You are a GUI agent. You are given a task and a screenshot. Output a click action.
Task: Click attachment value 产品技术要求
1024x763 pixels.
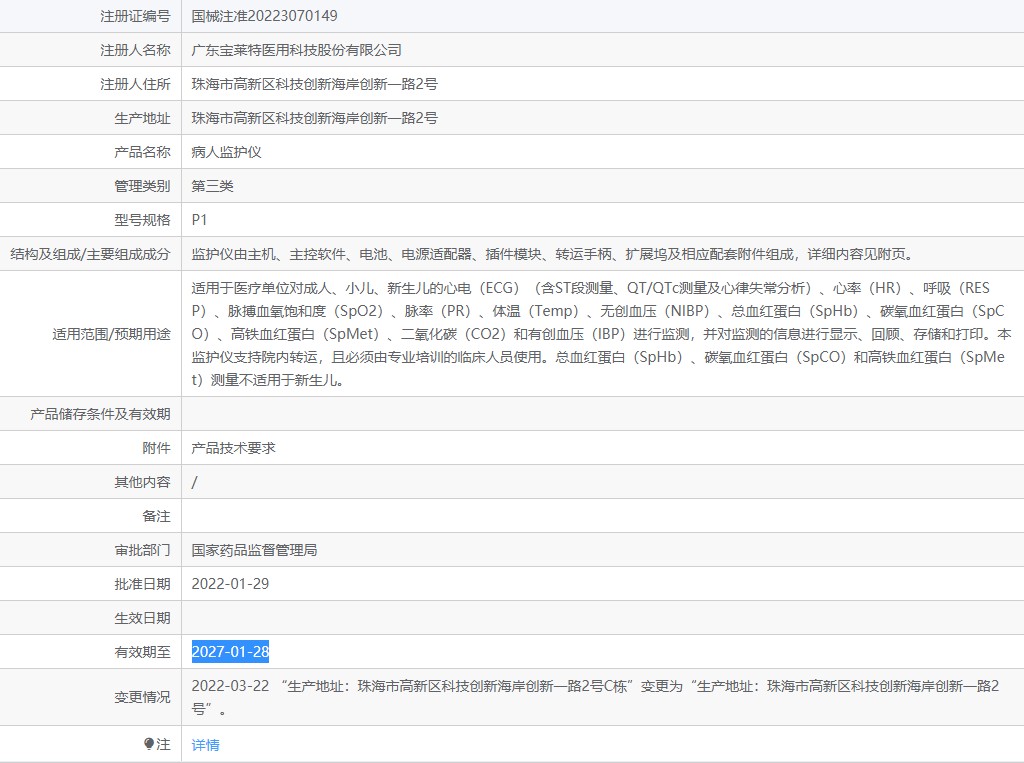tap(233, 448)
